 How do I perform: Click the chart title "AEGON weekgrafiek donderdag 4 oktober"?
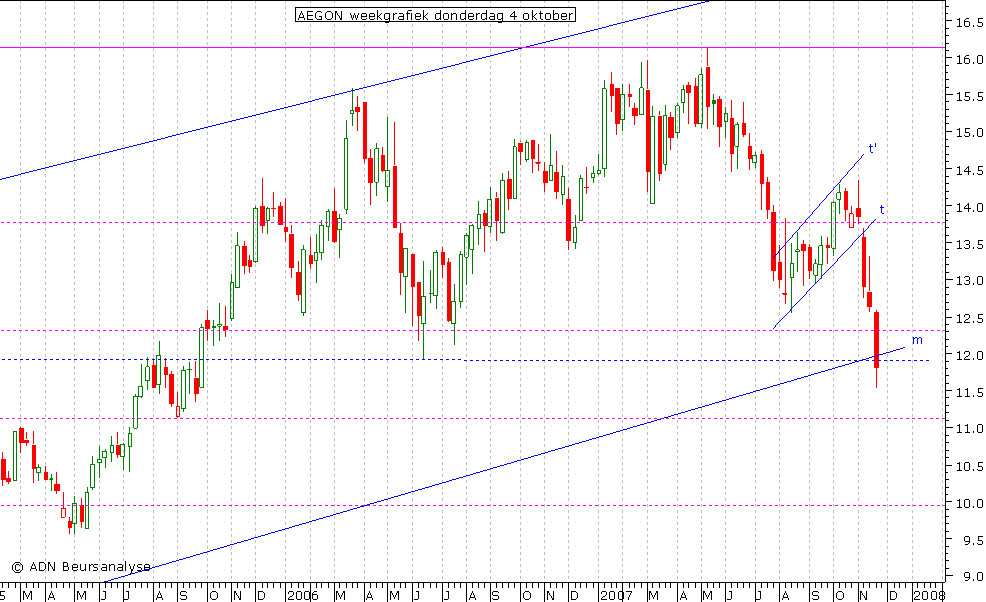(435, 15)
